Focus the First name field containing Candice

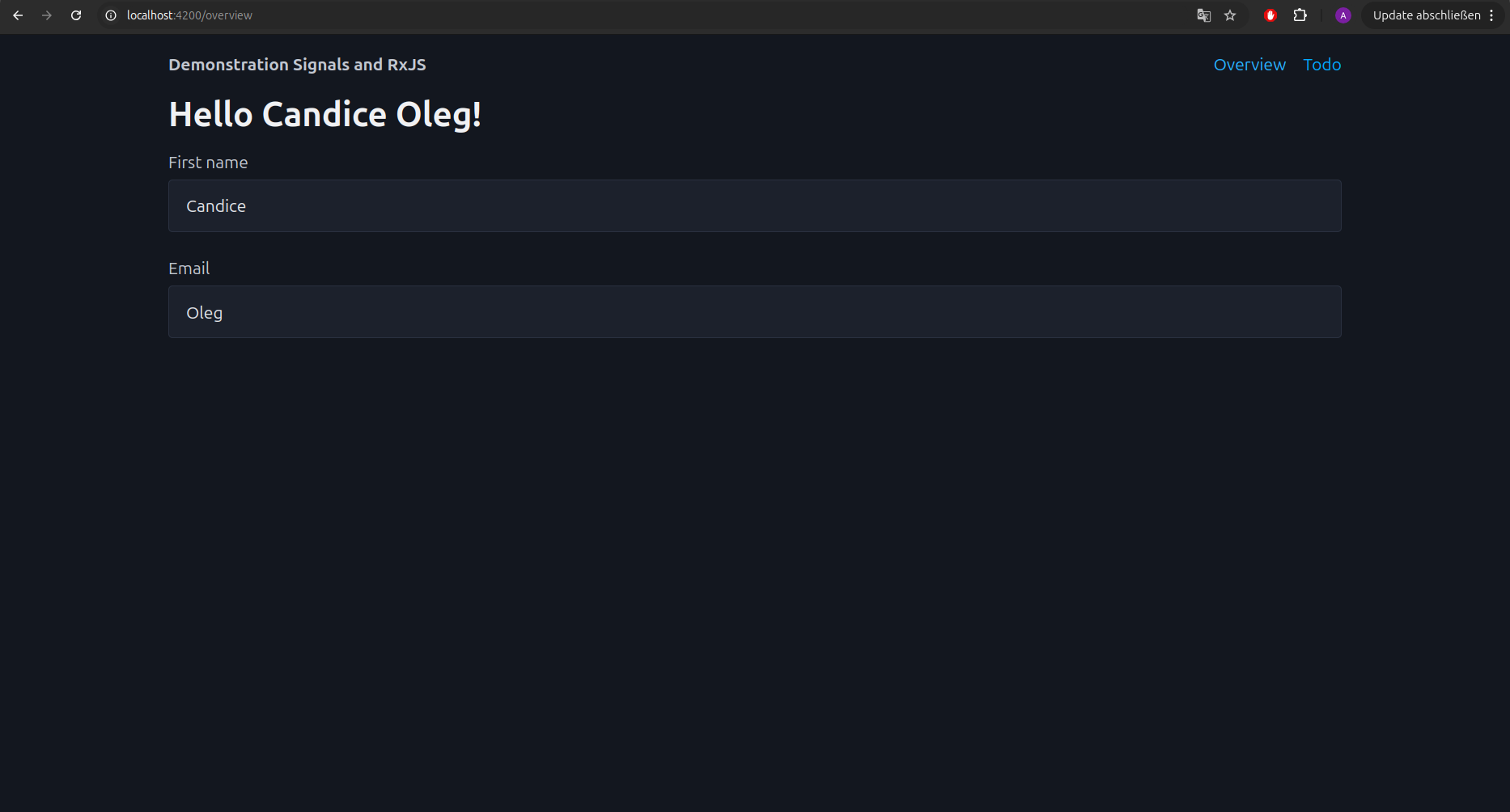(x=755, y=205)
